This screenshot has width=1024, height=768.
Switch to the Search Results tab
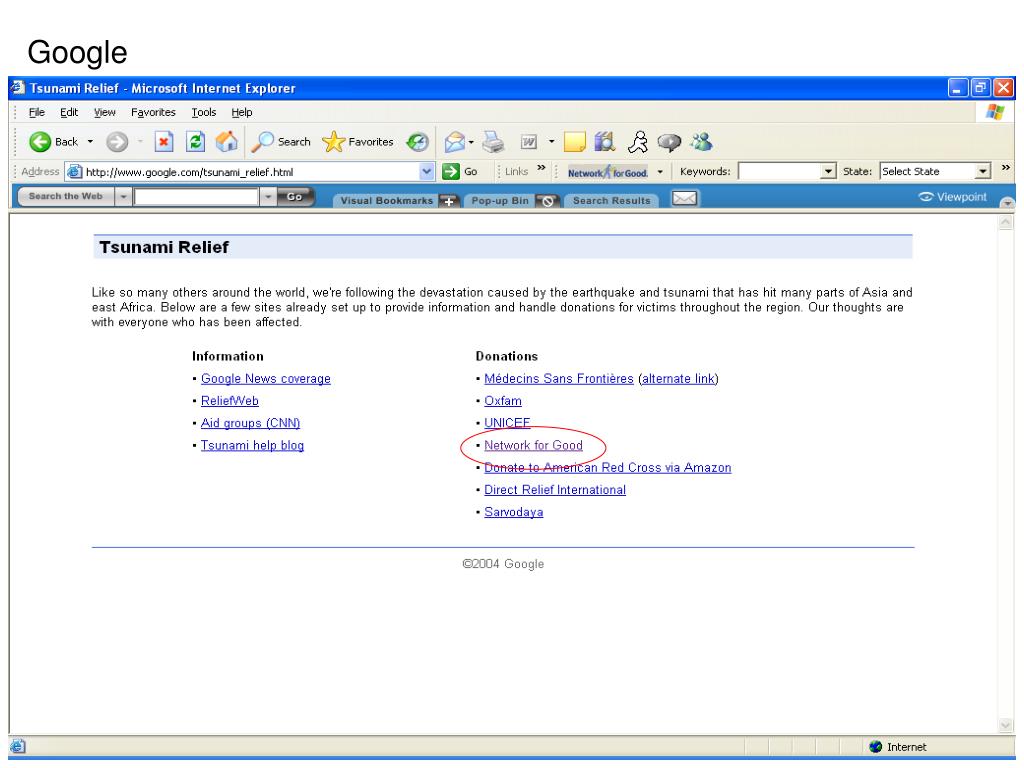point(612,201)
